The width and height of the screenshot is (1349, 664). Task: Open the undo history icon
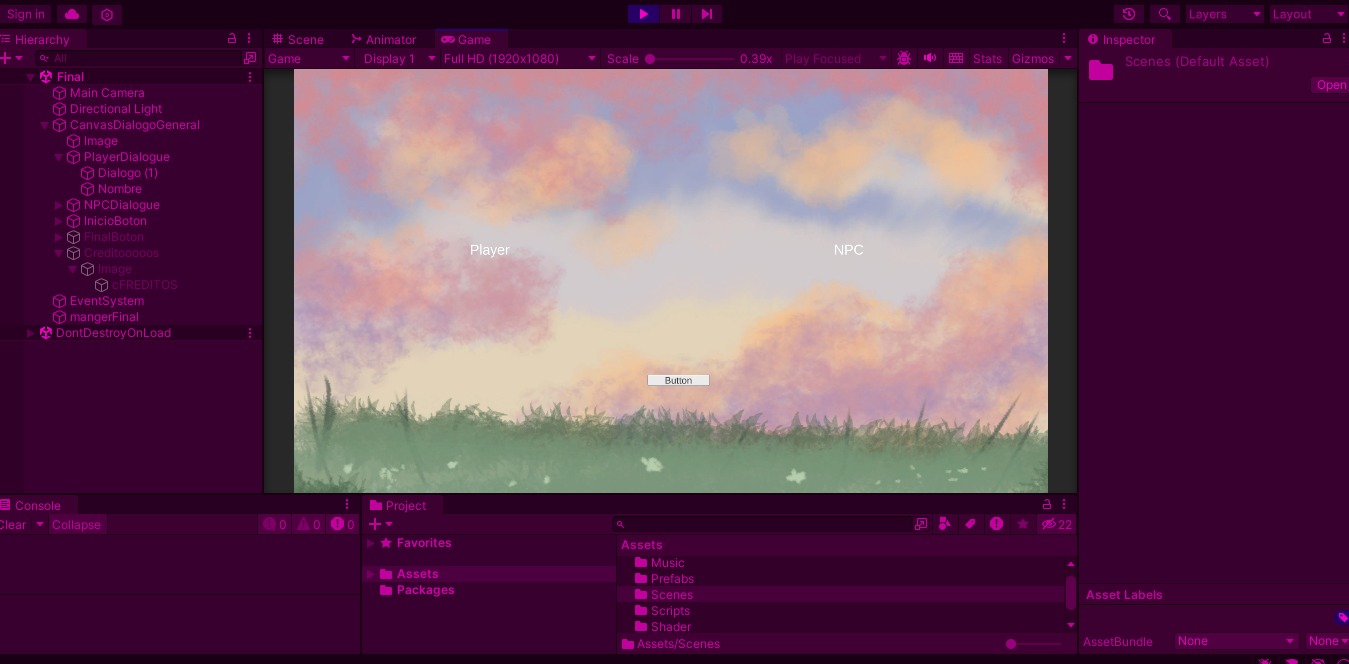[1129, 14]
